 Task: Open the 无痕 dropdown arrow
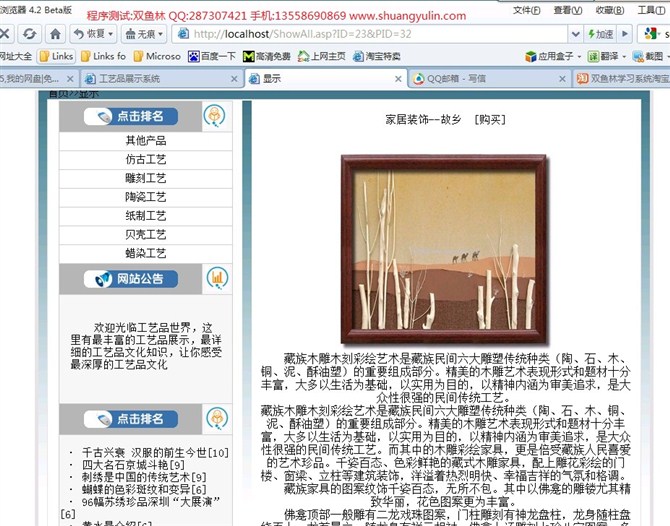click(161, 34)
